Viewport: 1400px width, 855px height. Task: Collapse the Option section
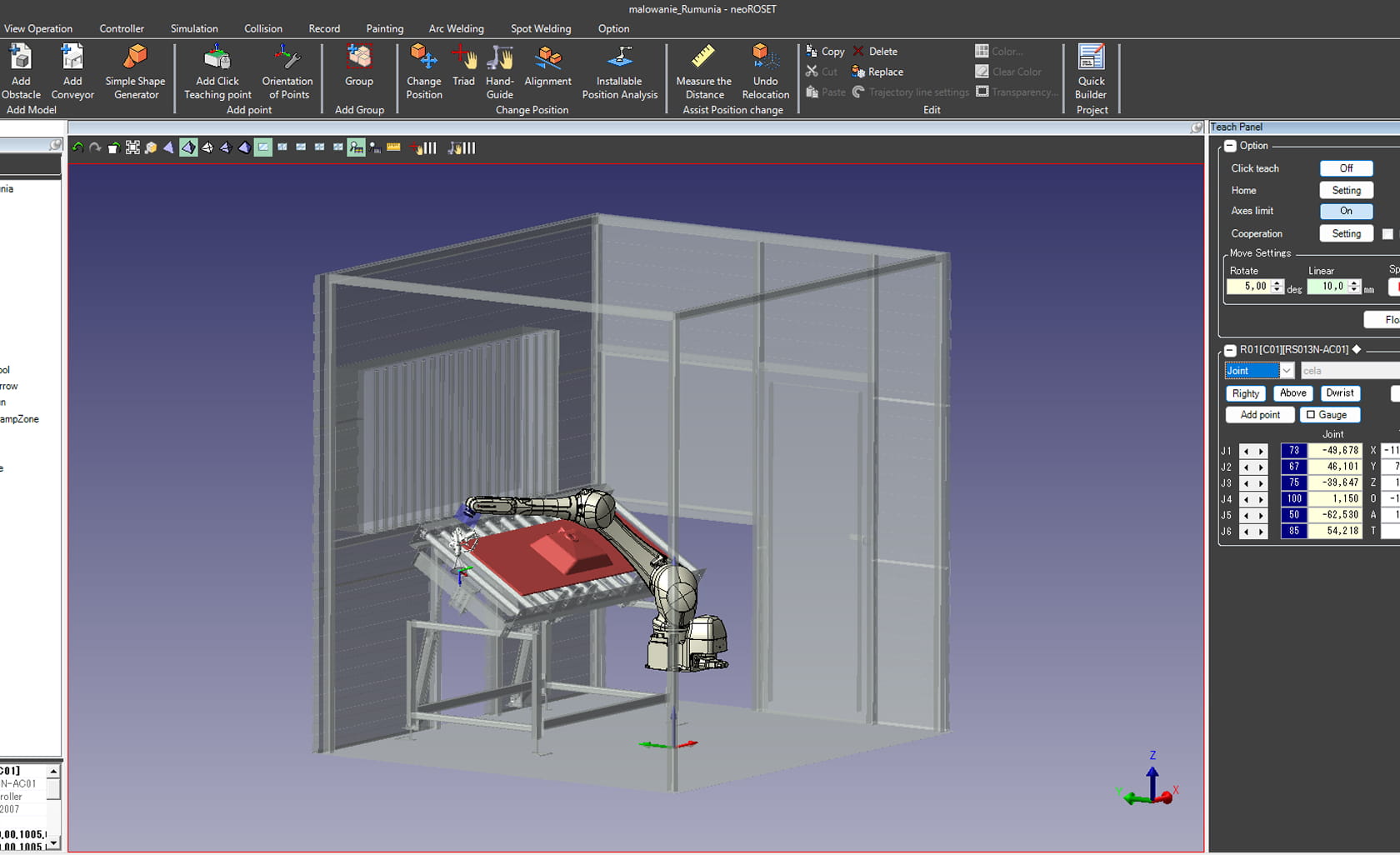click(1230, 146)
